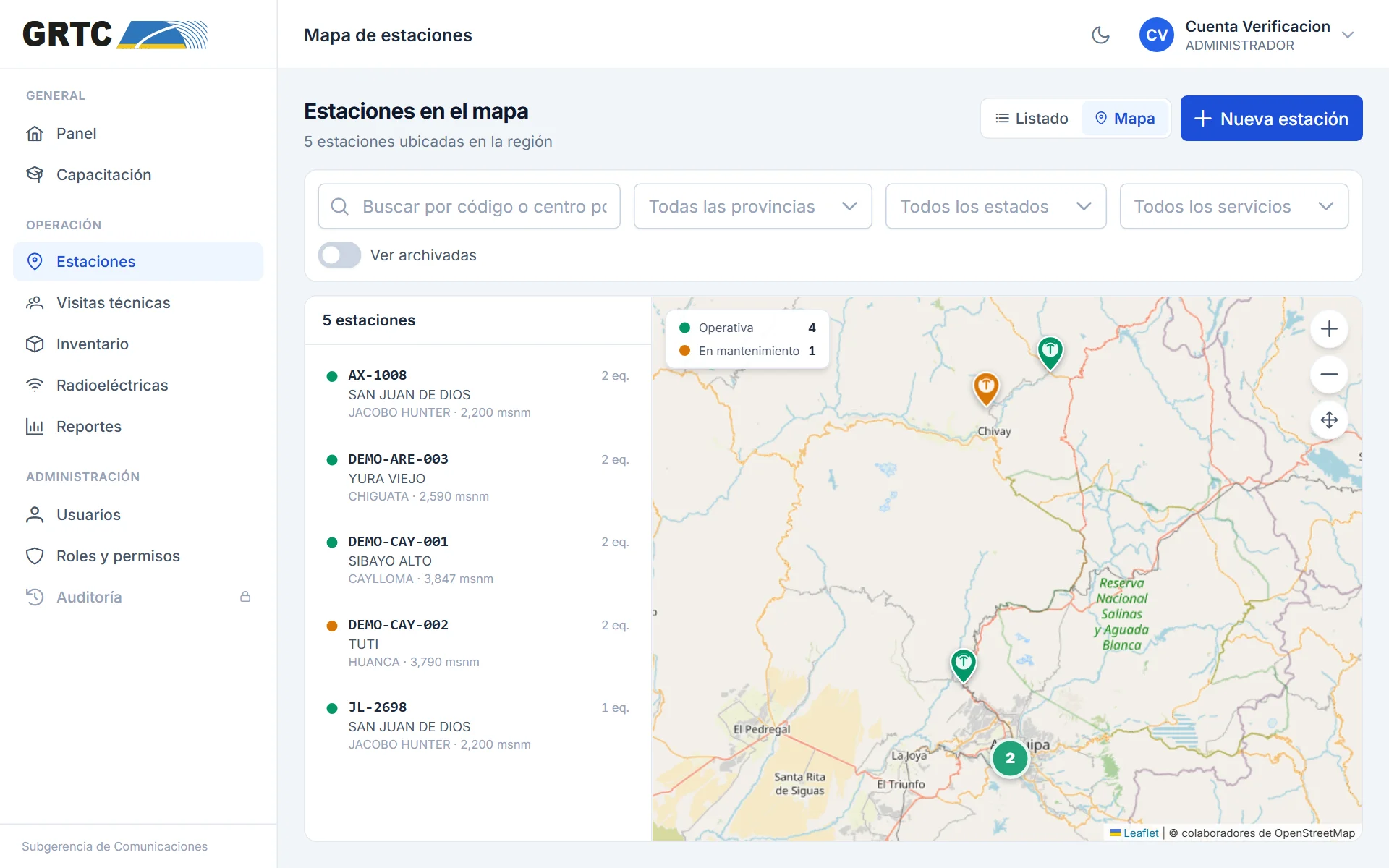Click the green marker above Arequipa
1389x868 pixels.
963,665
